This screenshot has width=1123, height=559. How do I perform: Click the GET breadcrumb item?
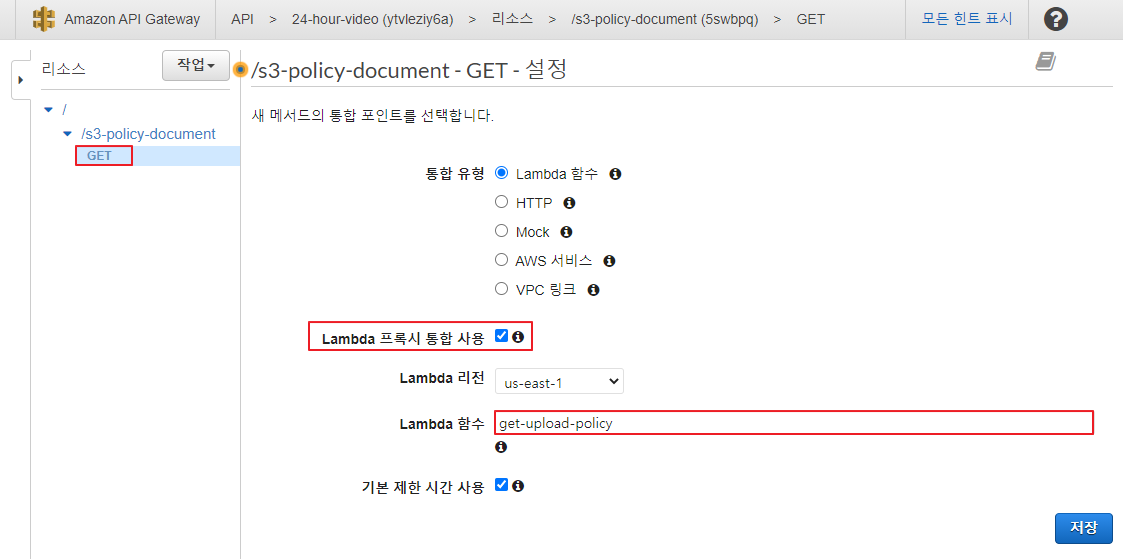pyautogui.click(x=810, y=19)
